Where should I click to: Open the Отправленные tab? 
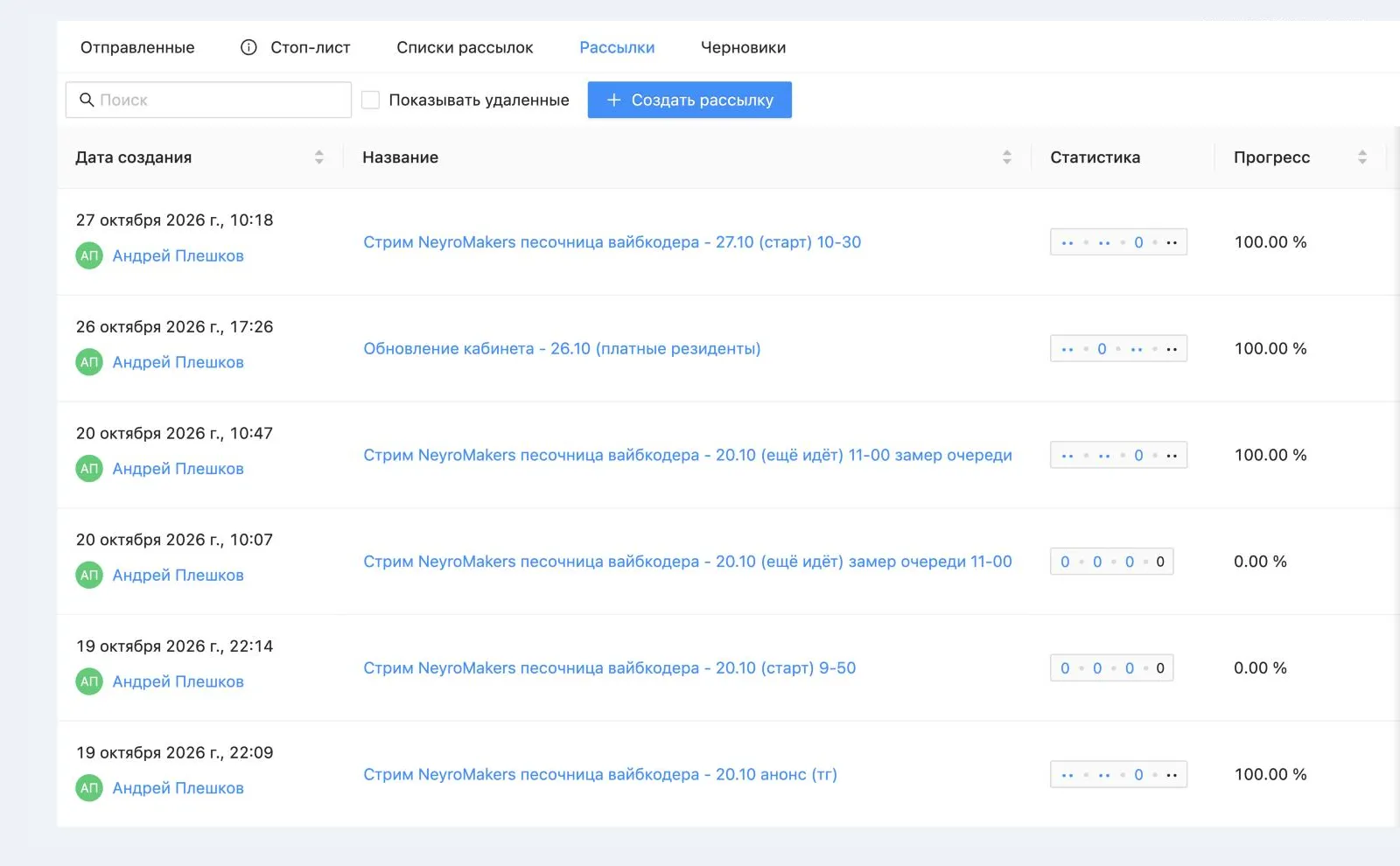137,47
